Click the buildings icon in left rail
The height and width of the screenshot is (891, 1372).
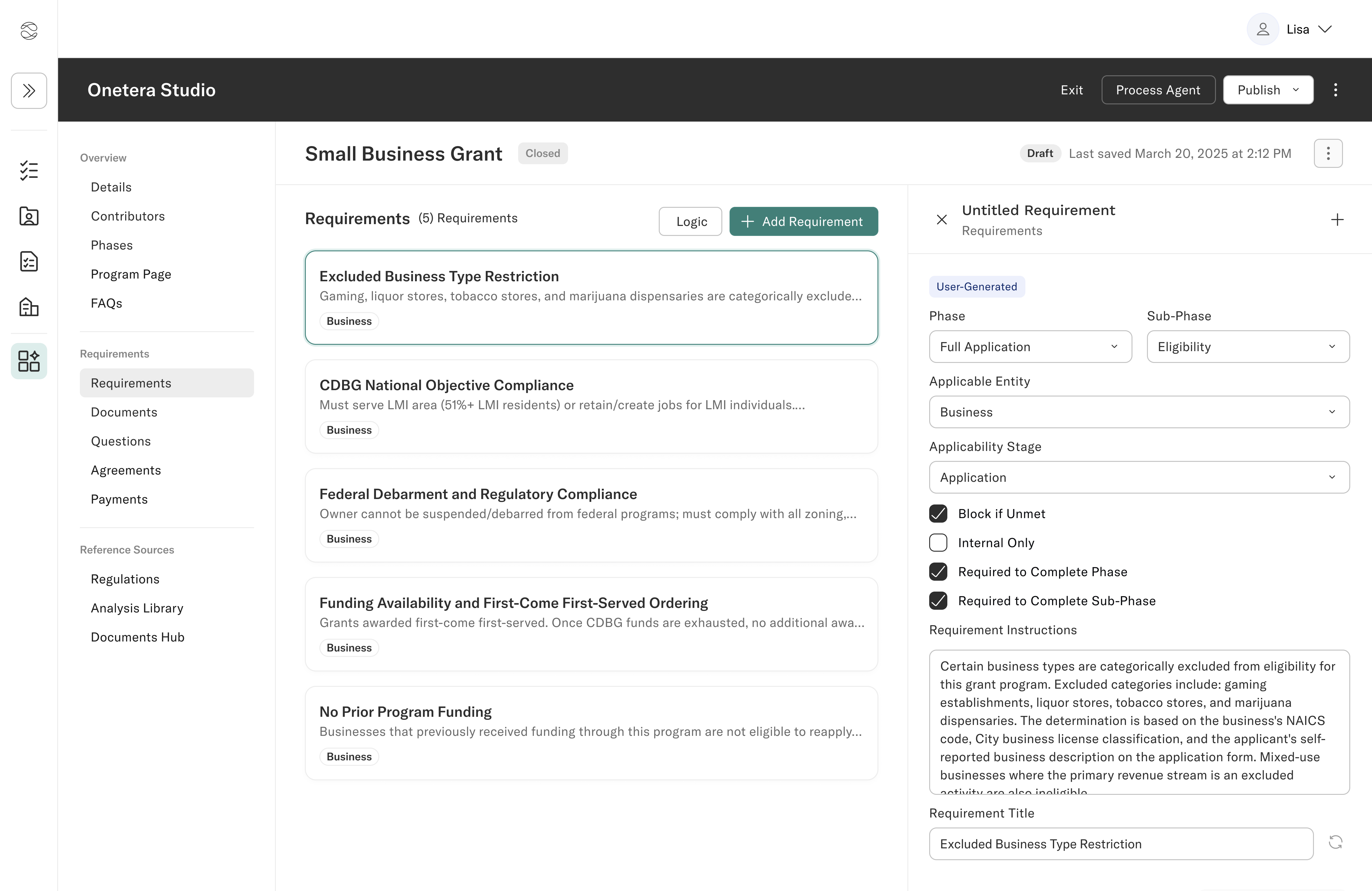(x=29, y=307)
